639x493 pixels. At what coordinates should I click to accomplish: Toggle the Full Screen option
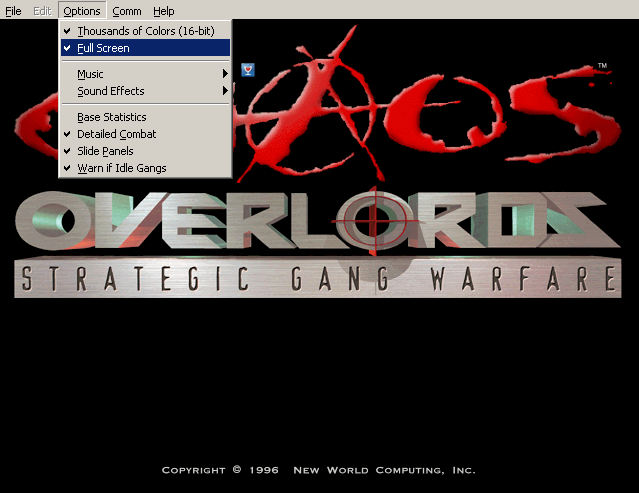pos(145,48)
